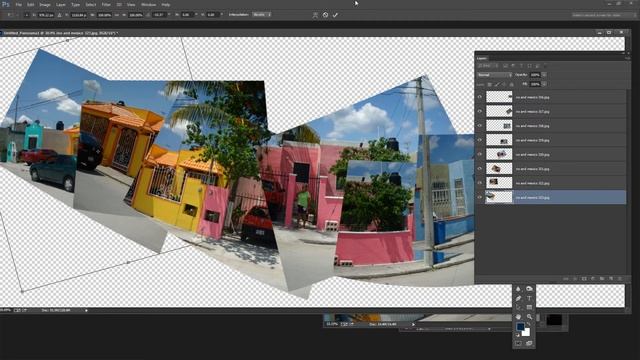640x360 pixels.
Task: Toggle relative positioning triangle in options bar
Action: coord(60,15)
